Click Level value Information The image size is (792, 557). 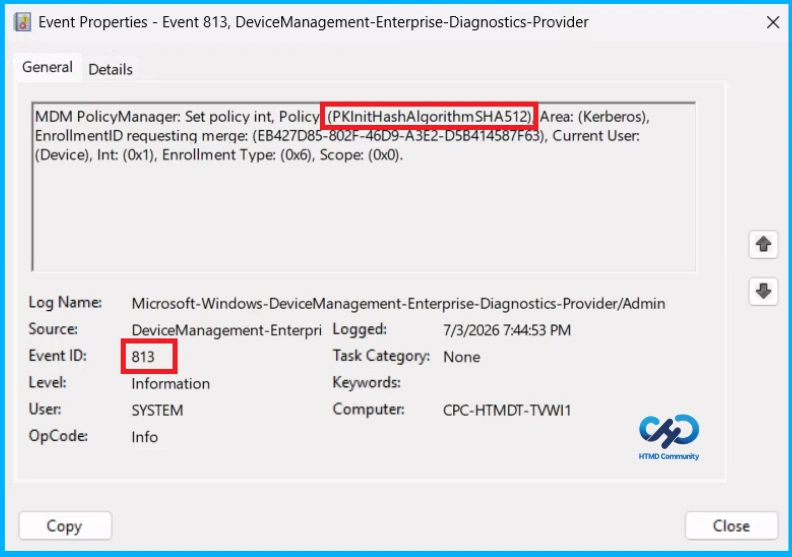pos(171,384)
